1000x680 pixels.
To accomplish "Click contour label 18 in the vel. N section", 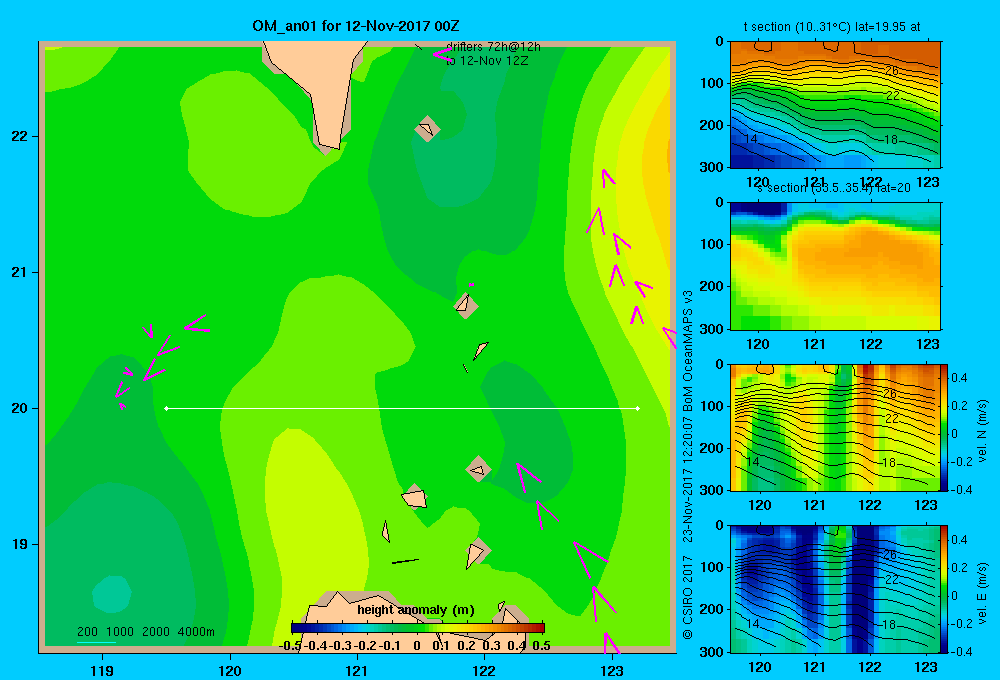I will pos(891,462).
